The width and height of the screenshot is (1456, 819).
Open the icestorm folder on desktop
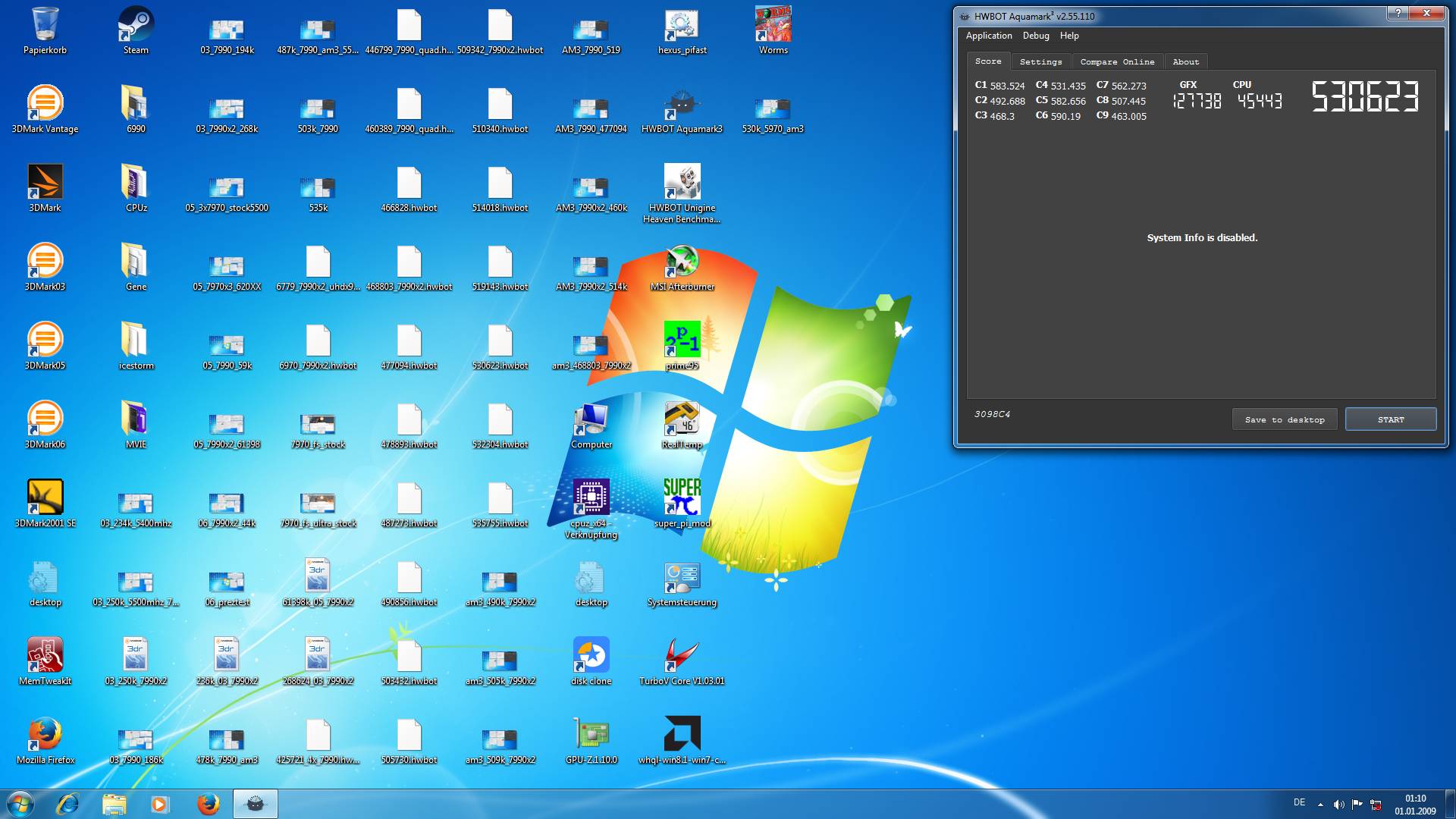(136, 346)
